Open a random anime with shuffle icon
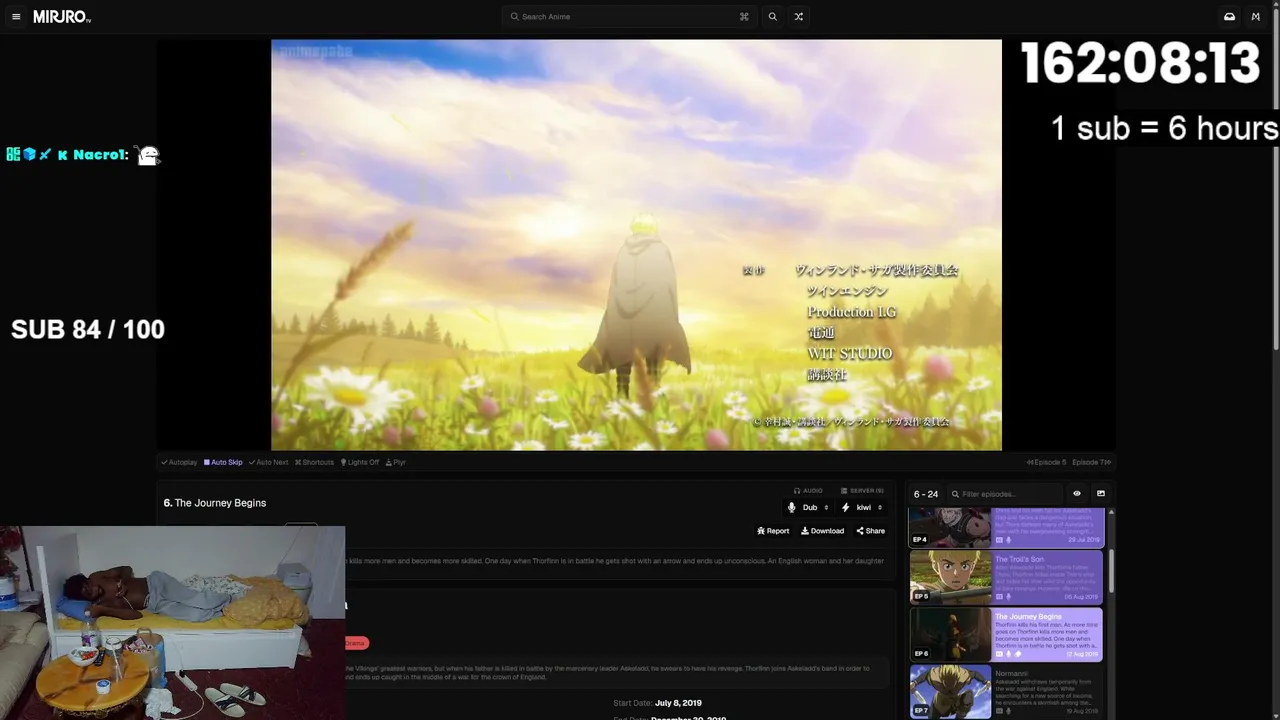1280x720 pixels. 798,17
